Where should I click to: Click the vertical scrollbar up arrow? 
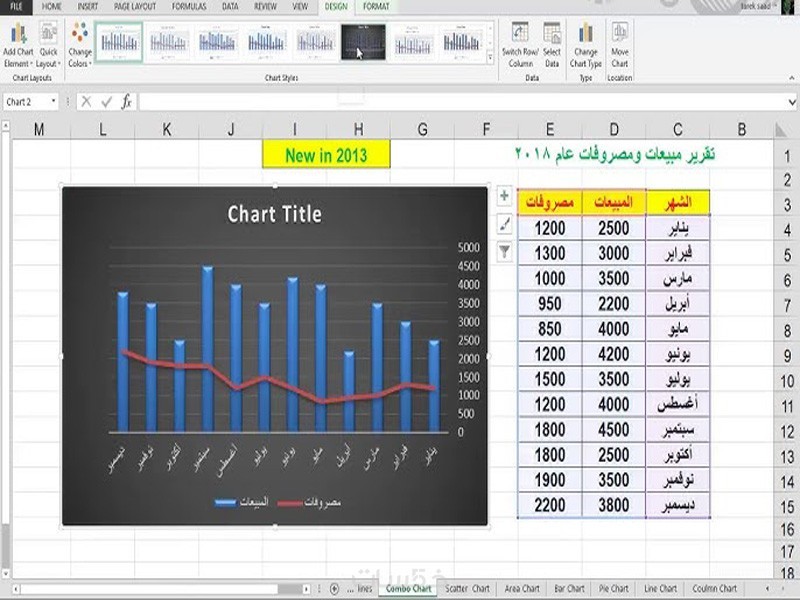pyautogui.click(x=6, y=125)
